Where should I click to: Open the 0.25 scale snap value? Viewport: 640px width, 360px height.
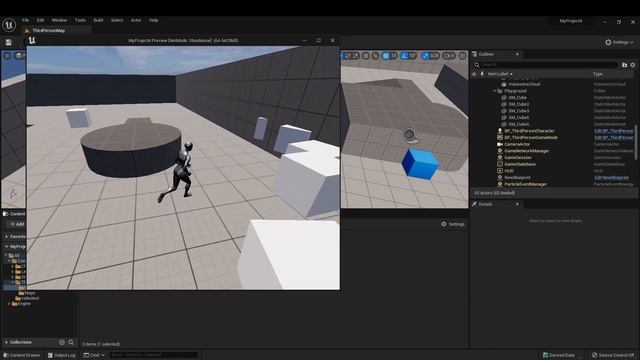(434, 56)
